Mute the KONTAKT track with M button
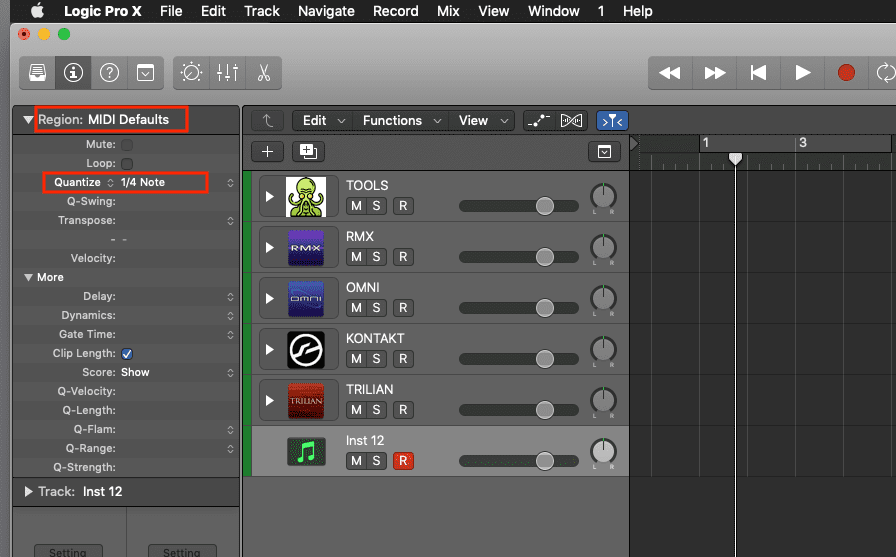Viewport: 896px width, 557px height. click(355, 359)
